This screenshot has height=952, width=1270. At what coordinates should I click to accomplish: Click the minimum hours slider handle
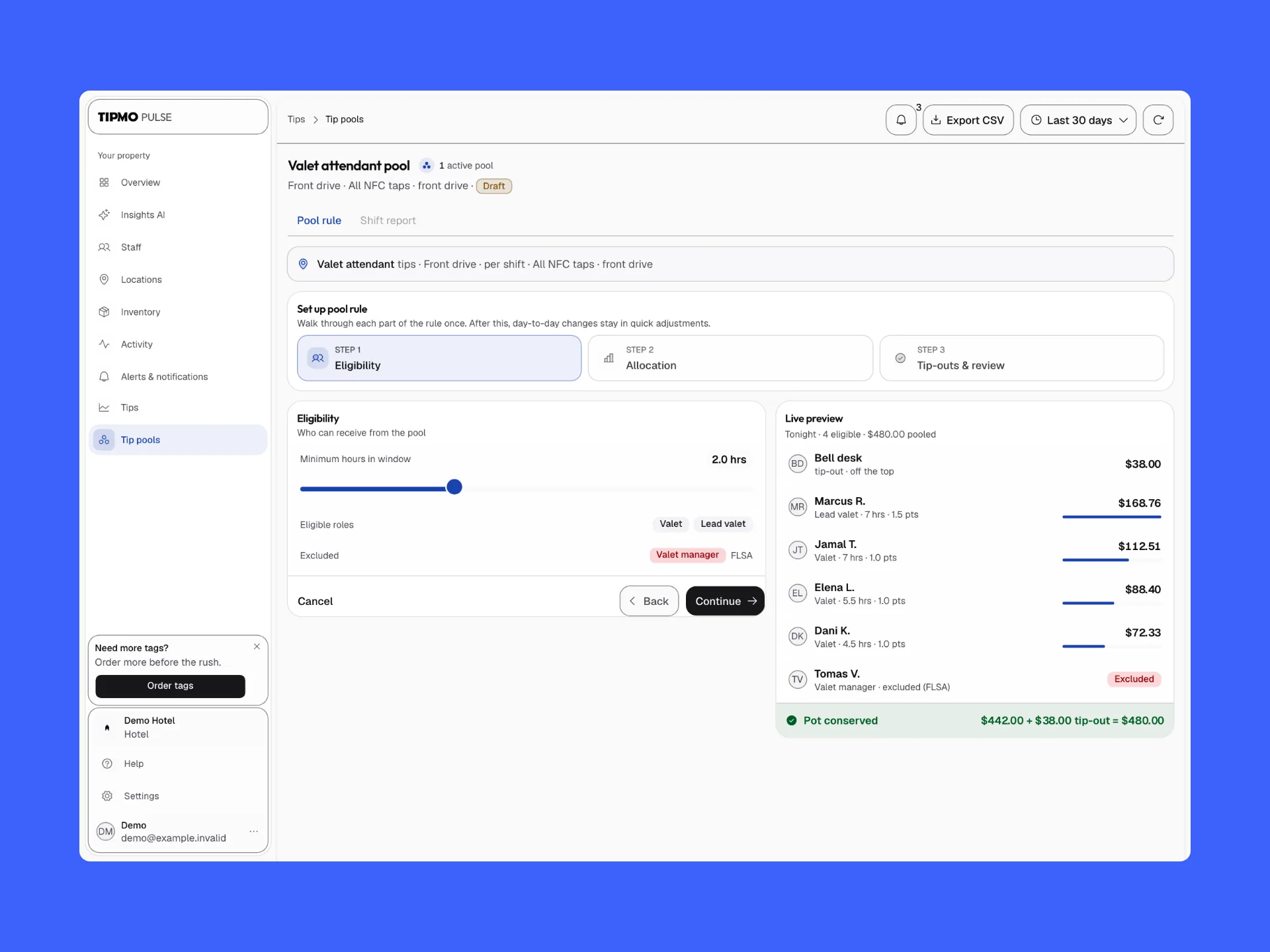pyautogui.click(x=454, y=487)
